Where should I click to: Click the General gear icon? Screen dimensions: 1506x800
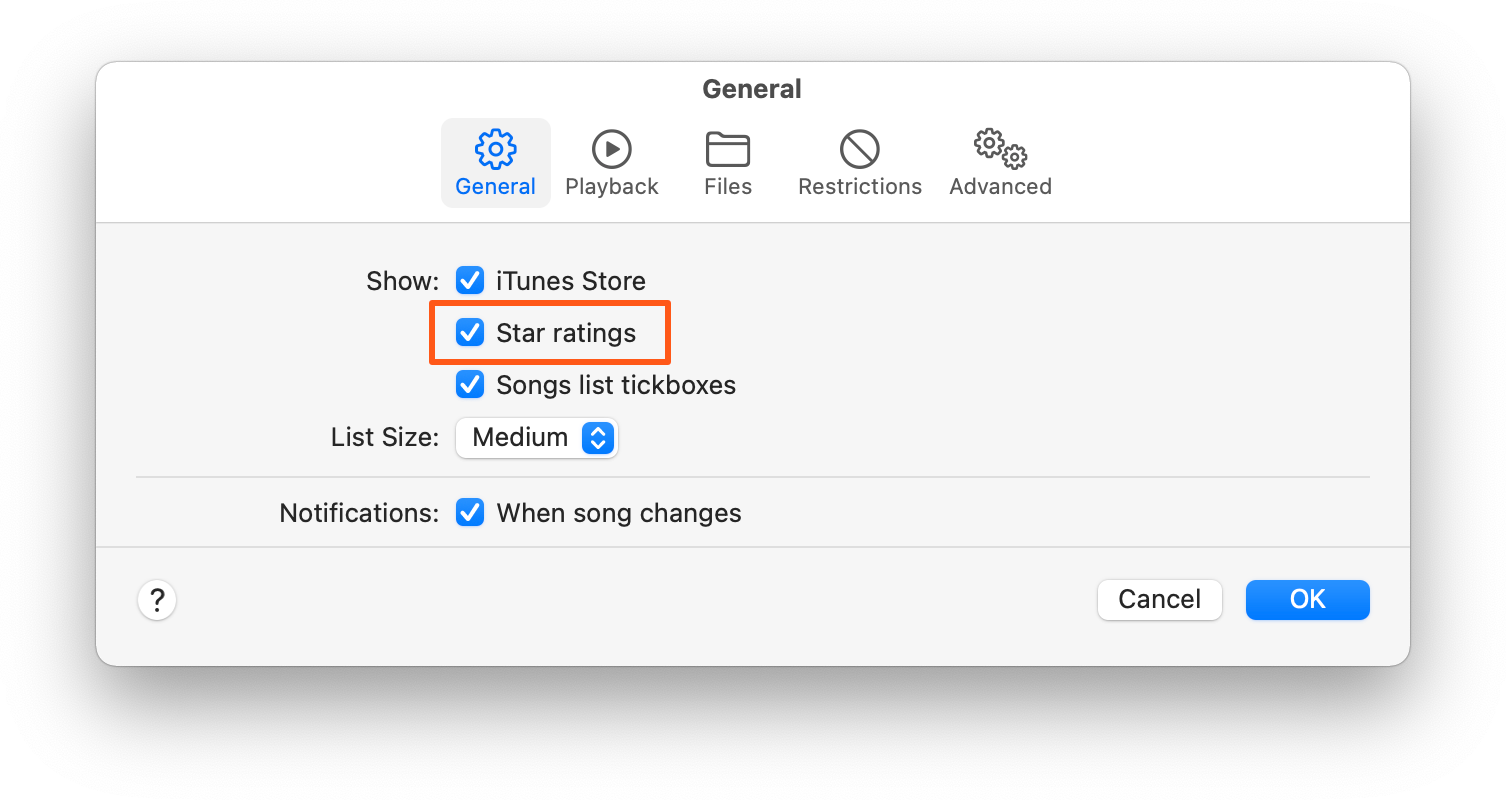point(495,149)
